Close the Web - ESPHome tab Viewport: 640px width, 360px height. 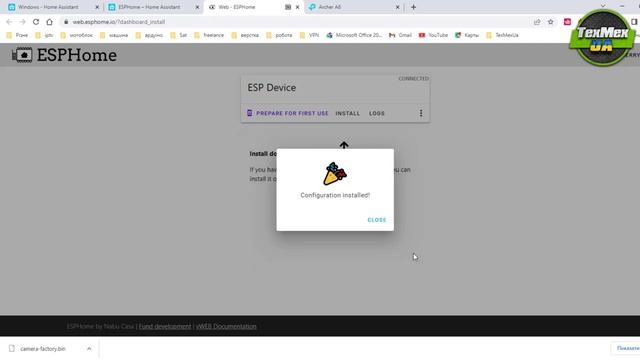(x=297, y=7)
